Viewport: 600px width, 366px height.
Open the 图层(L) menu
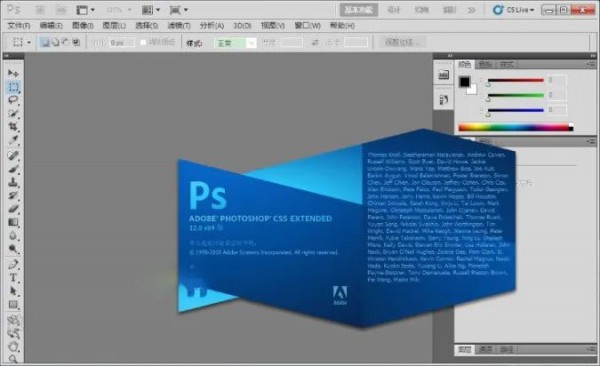coord(114,26)
